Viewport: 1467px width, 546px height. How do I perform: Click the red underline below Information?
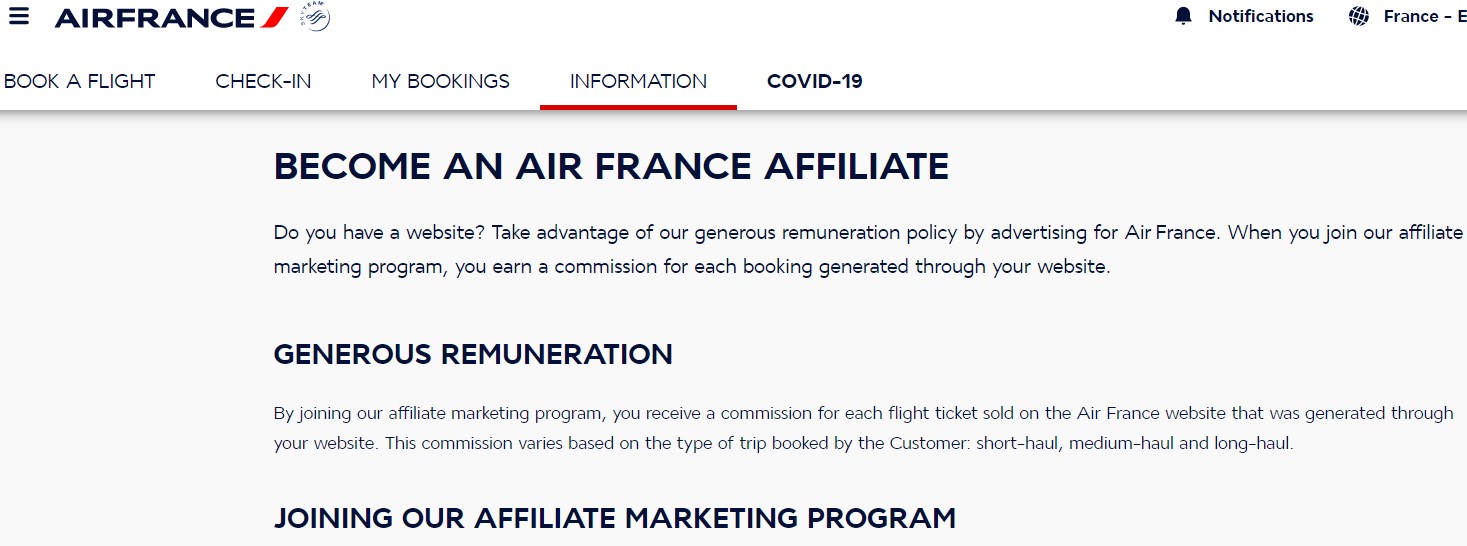pyautogui.click(x=638, y=106)
